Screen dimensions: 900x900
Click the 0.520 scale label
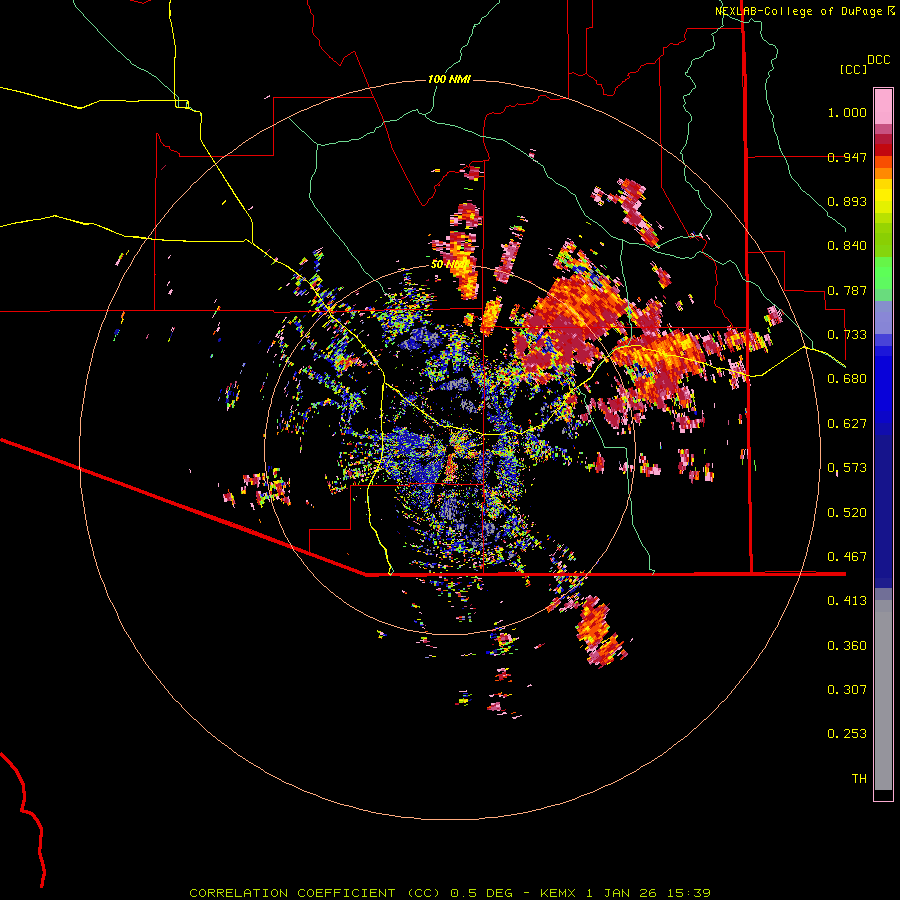point(847,513)
